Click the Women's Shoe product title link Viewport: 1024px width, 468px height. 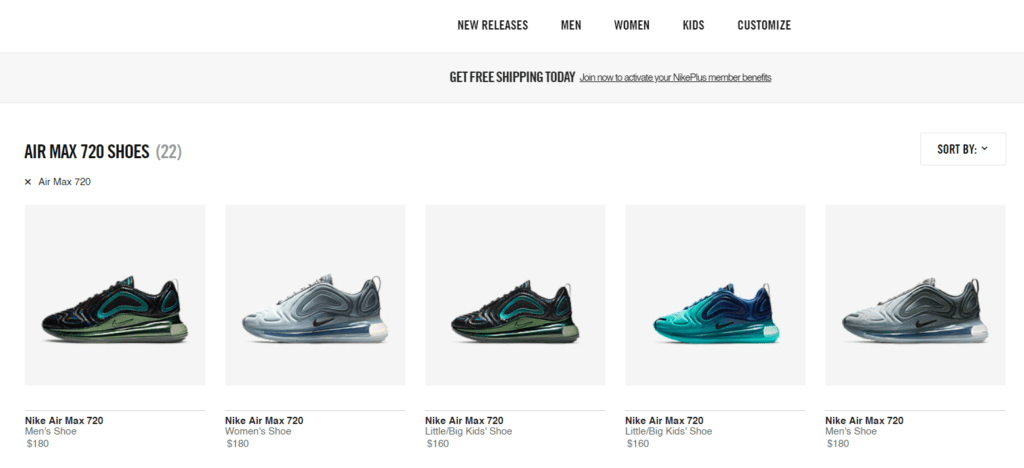click(264, 420)
